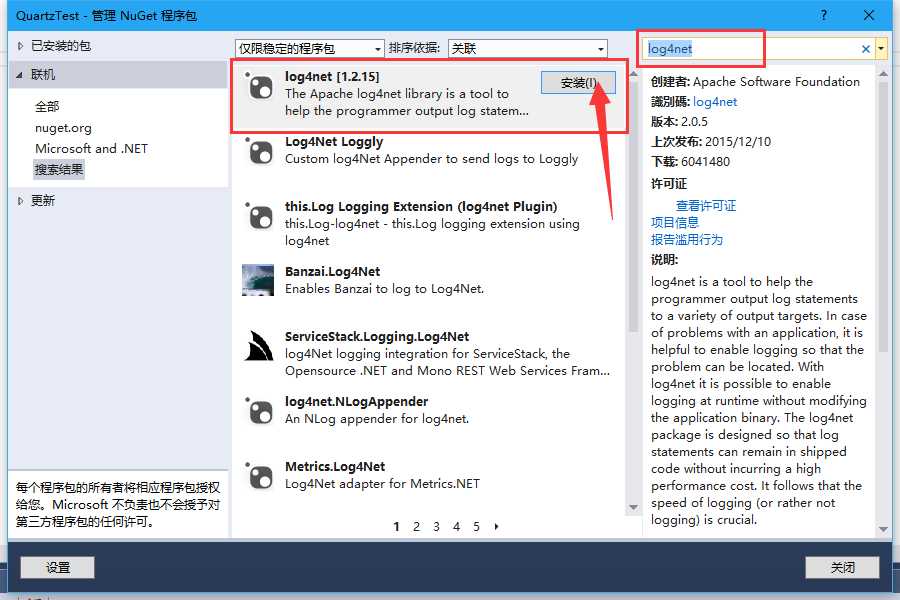
Task: Collapse the 联机 tree node
Action: tap(20, 75)
